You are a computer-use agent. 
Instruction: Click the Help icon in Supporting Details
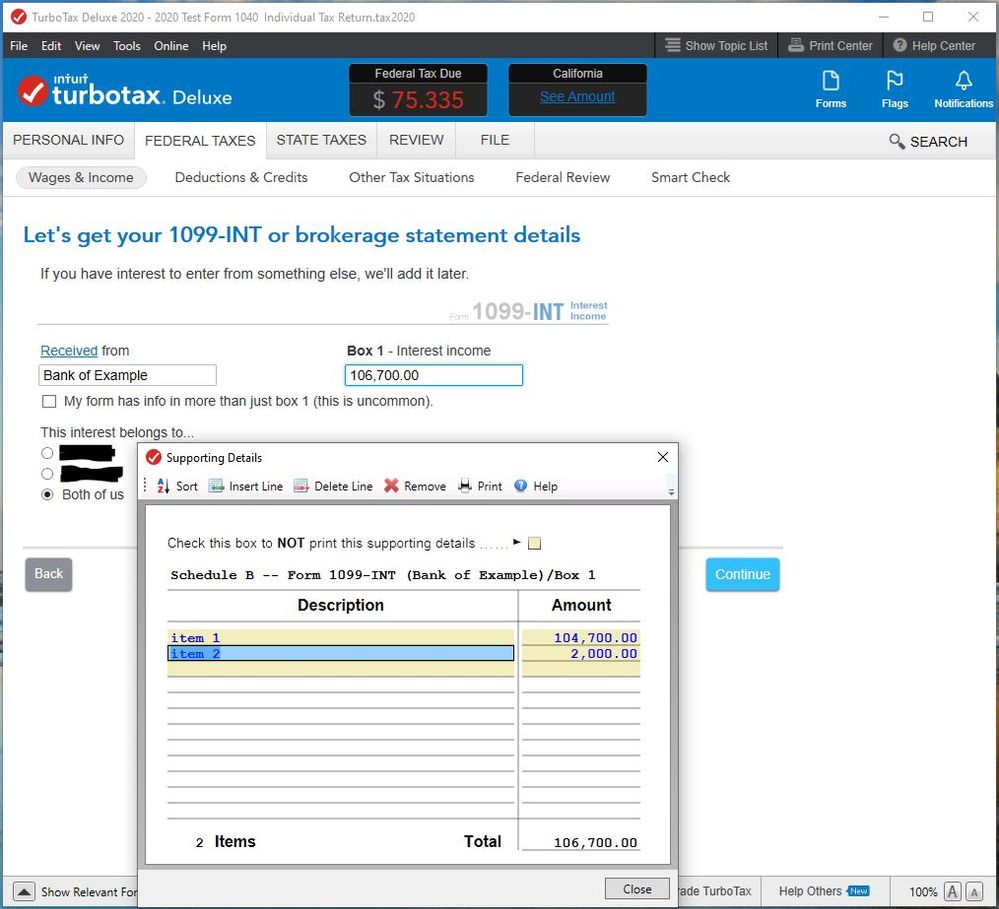(521, 486)
